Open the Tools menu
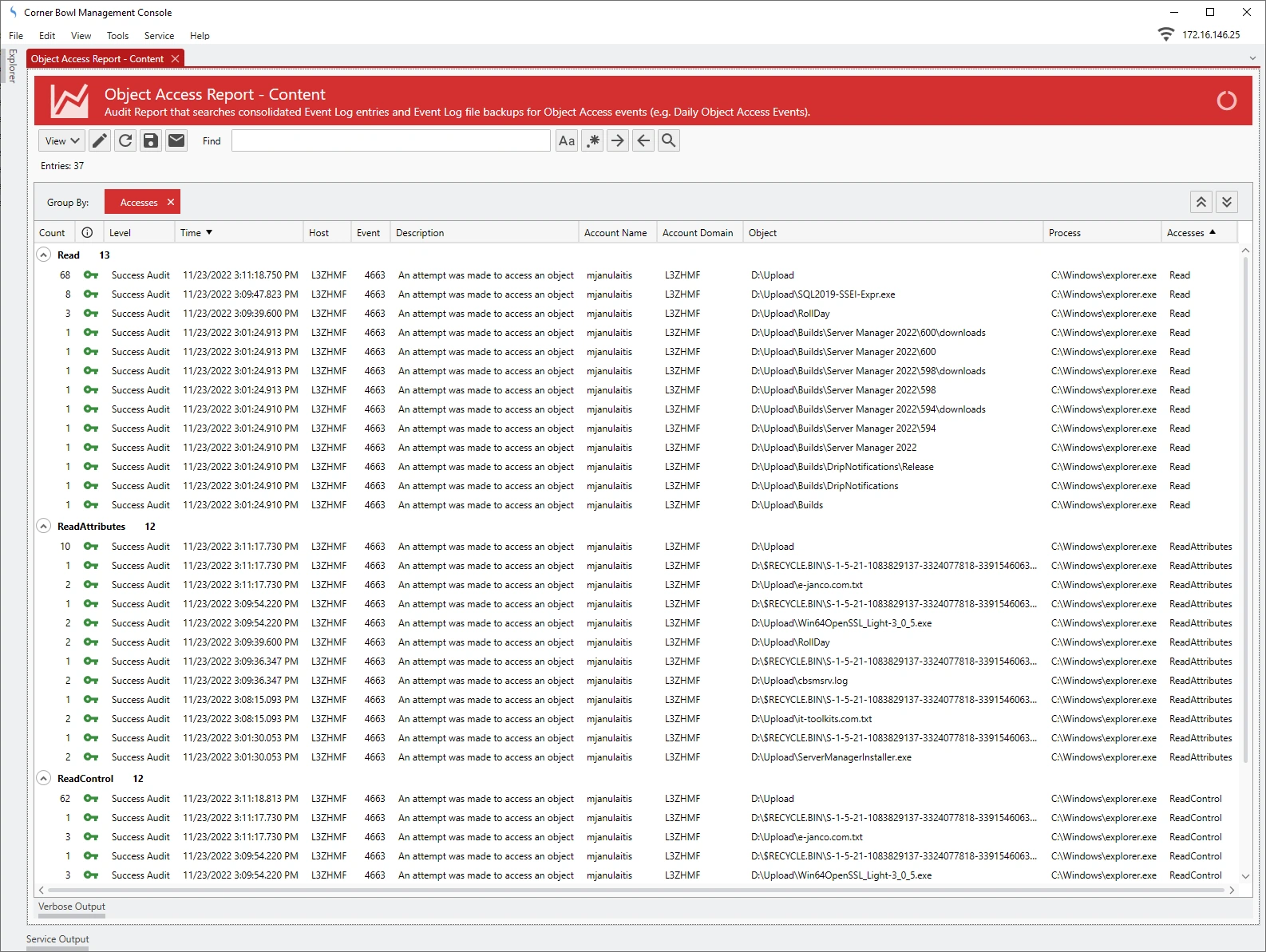Screen dimensions: 1266x952 pyautogui.click(x=117, y=36)
